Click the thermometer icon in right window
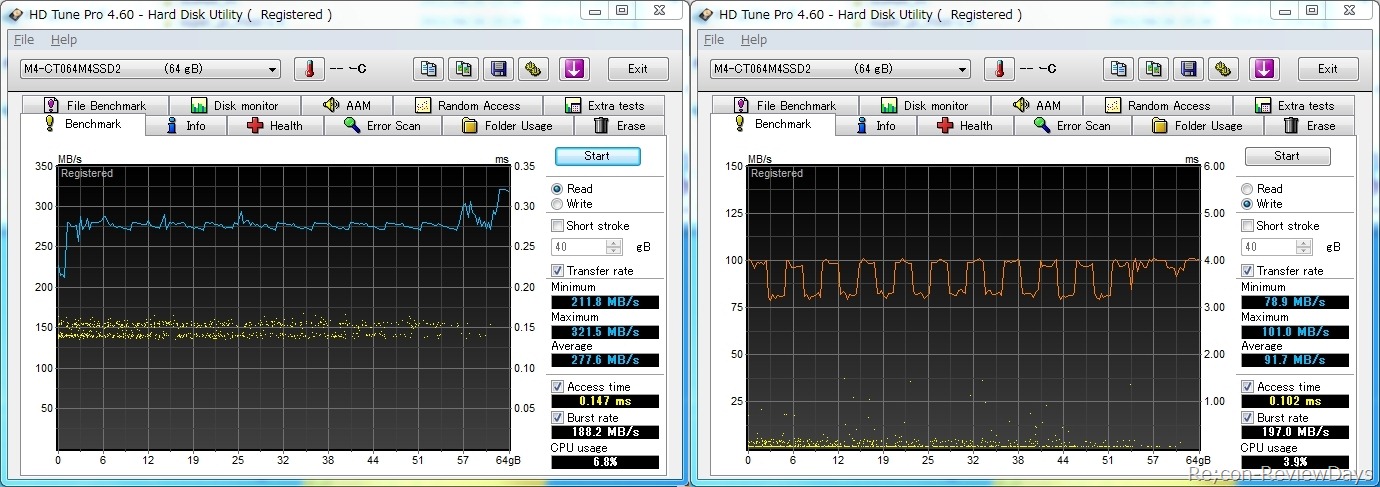The image size is (1380, 487). 999,69
